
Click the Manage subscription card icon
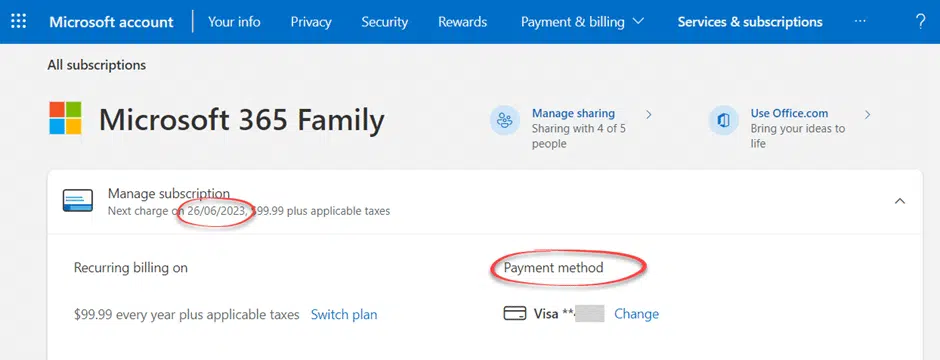click(x=78, y=200)
